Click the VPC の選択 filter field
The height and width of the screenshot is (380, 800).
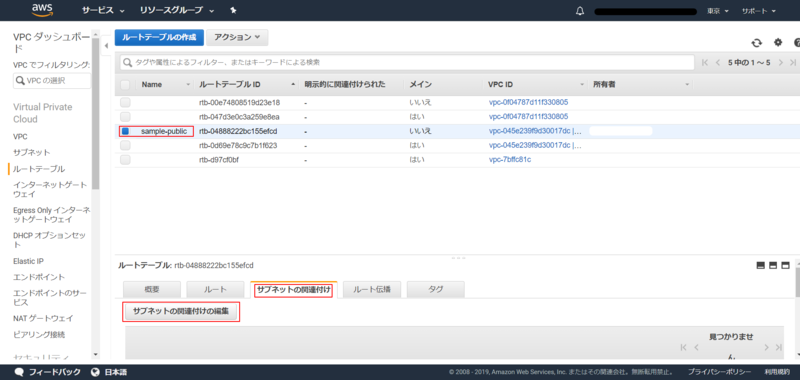point(52,81)
